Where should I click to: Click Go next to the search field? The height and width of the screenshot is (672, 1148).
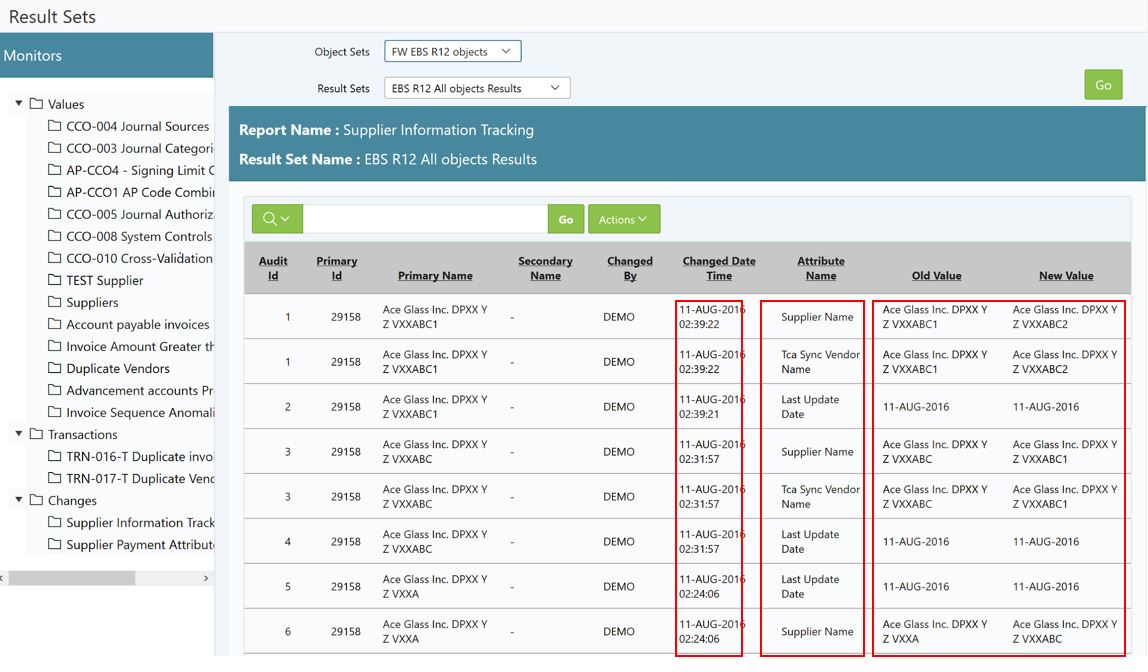click(566, 219)
